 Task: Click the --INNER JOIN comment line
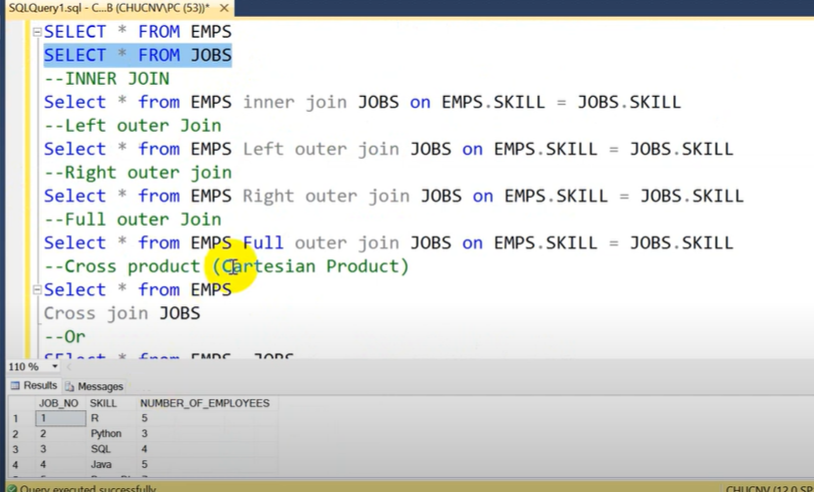(x=106, y=79)
